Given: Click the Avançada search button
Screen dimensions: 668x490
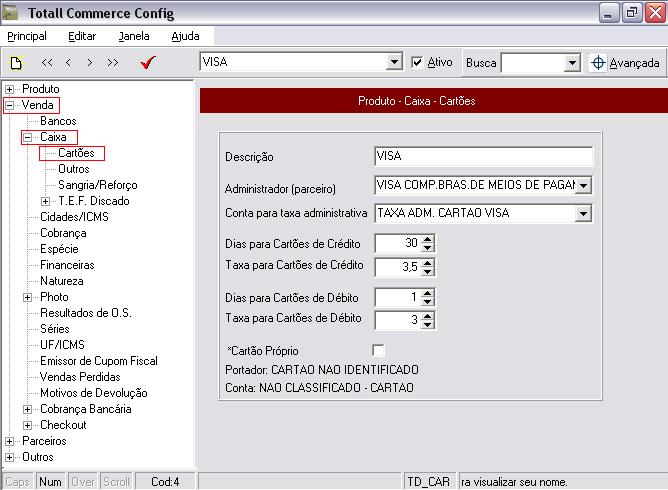Looking at the screenshot, I should click(x=625, y=63).
